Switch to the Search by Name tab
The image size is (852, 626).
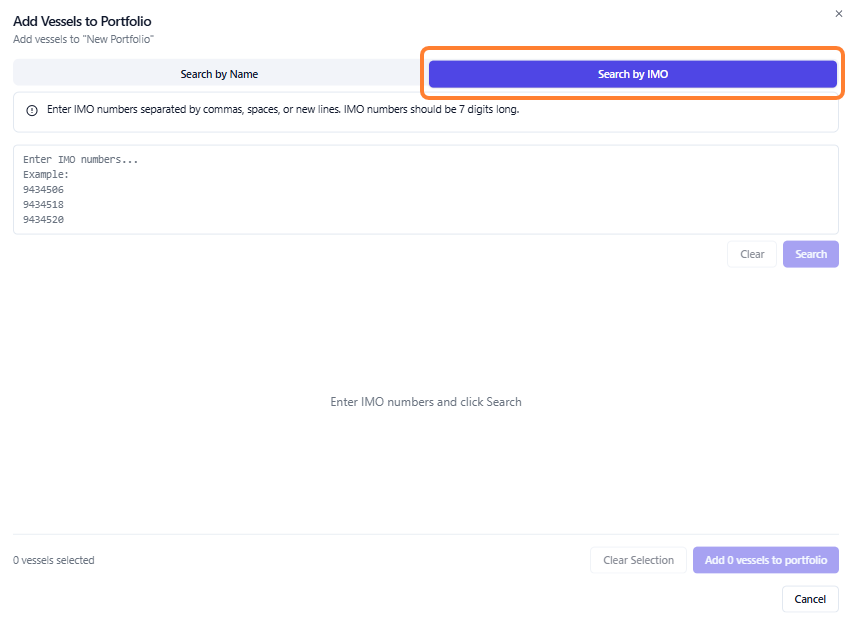click(219, 74)
